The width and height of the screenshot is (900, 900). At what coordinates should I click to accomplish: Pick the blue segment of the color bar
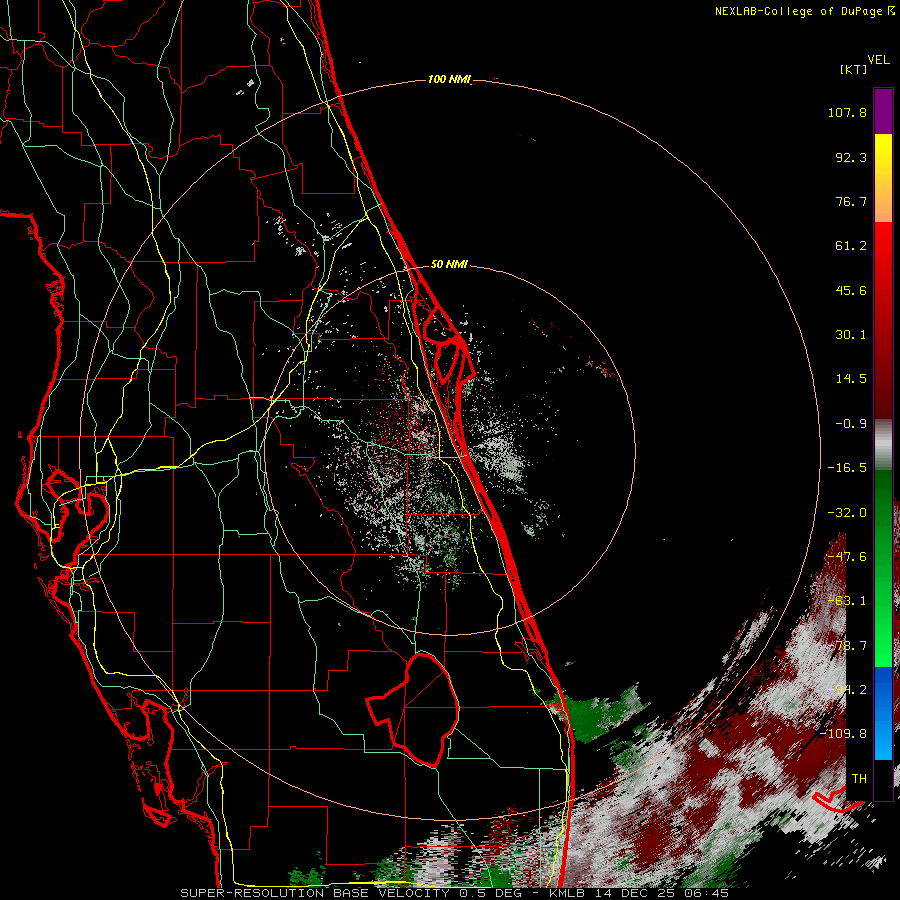click(883, 713)
